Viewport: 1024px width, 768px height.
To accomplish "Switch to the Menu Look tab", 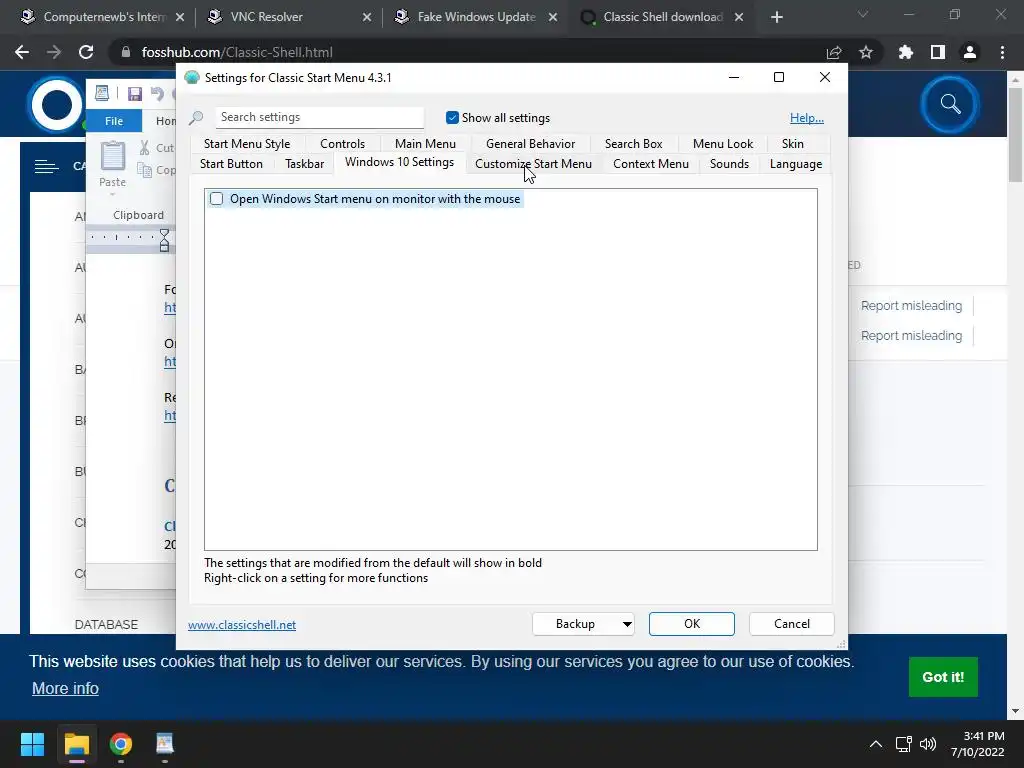I will pos(723,144).
